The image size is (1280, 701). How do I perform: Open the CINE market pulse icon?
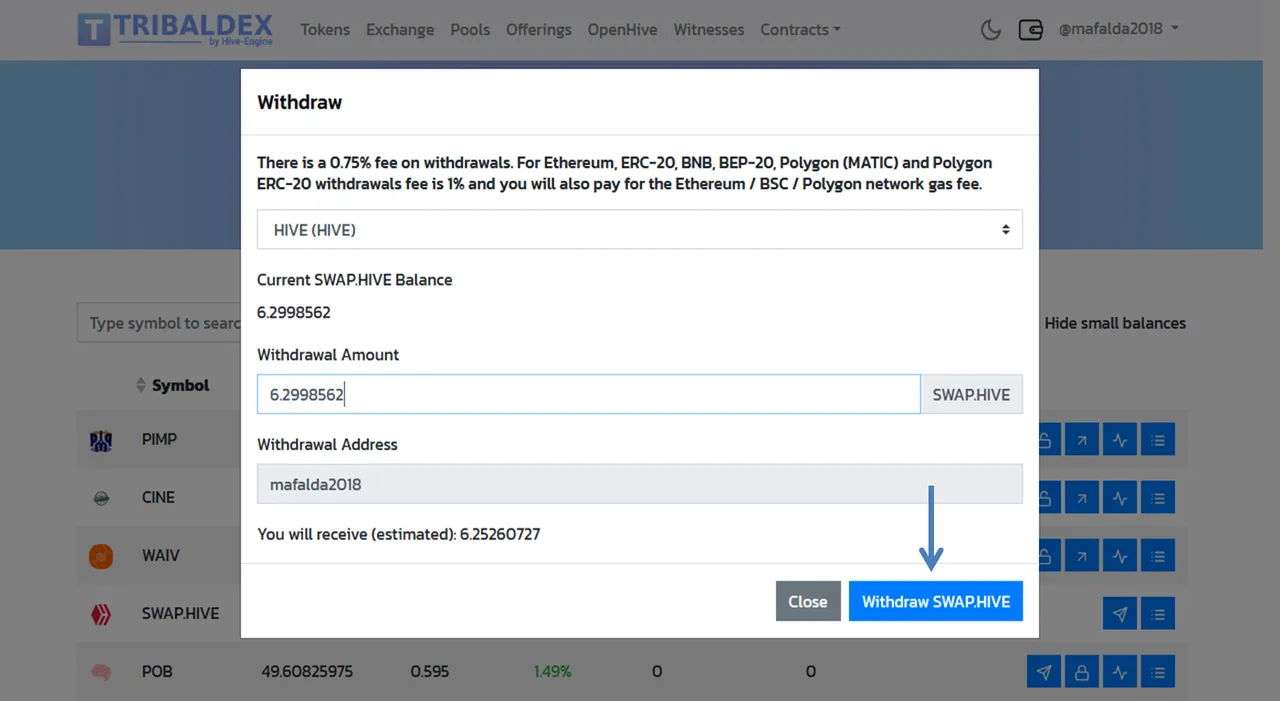tap(1120, 497)
